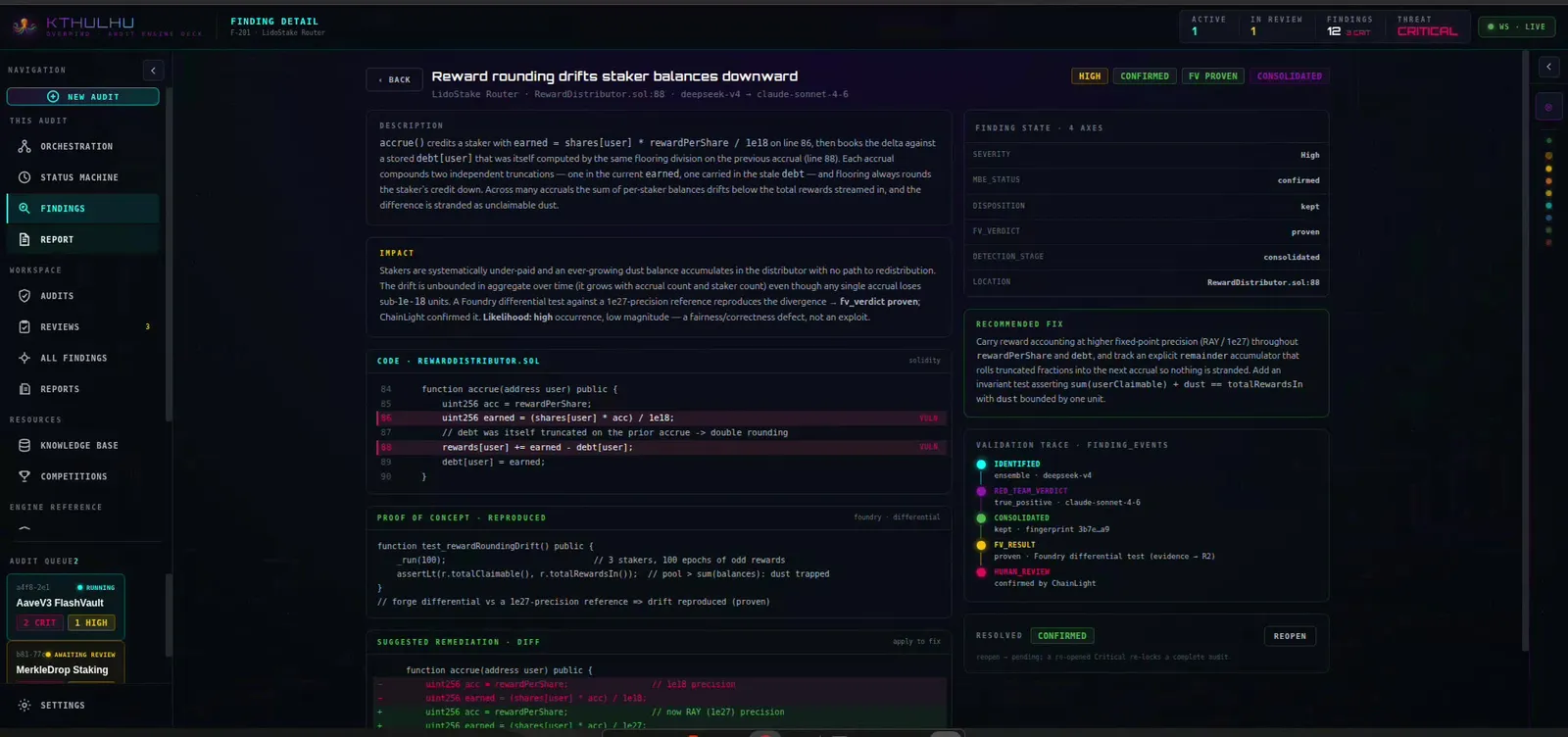Image resolution: width=1568 pixels, height=737 pixels.
Task: Click the green Consolidated event dot
Action: [981, 518]
